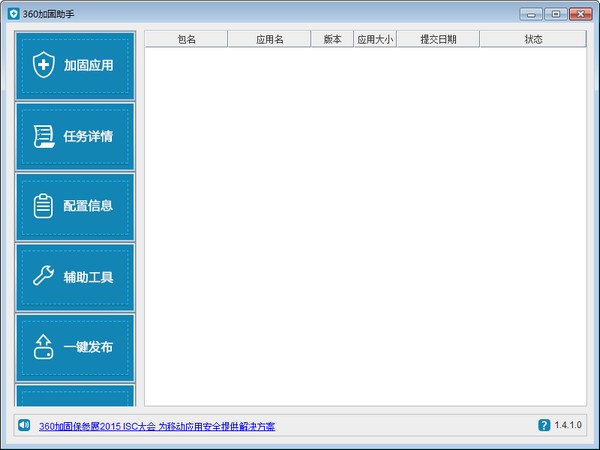Open help via the blue question mark icon
This screenshot has width=600, height=450.
click(544, 426)
